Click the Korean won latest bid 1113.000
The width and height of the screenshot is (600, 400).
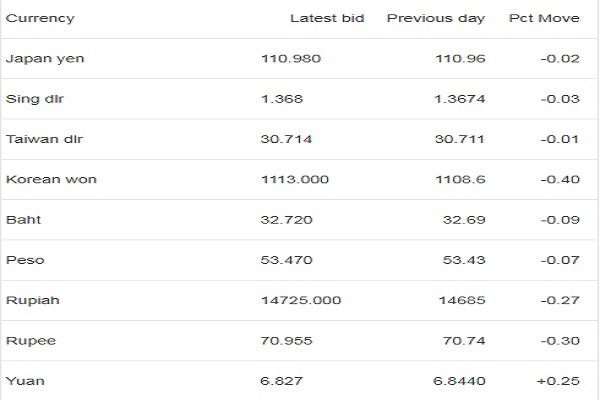coord(295,179)
